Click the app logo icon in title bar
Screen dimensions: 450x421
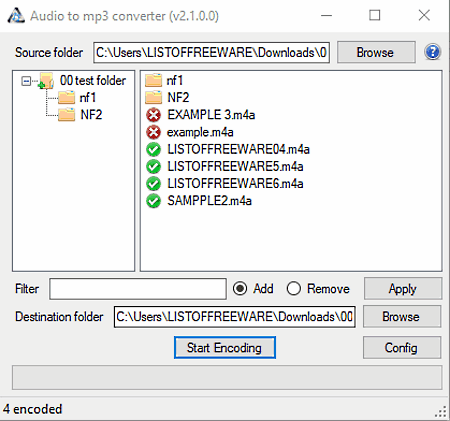coord(16,16)
